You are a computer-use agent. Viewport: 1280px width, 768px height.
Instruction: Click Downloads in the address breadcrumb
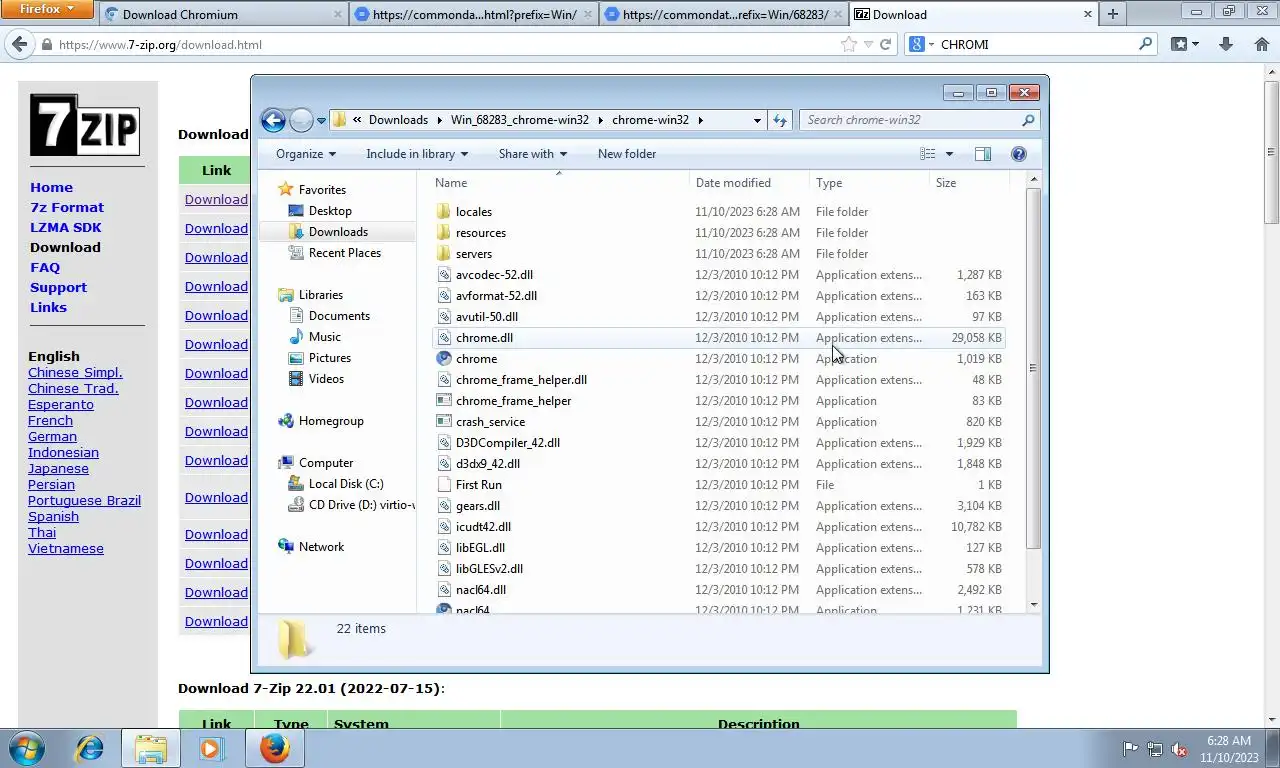point(398,120)
